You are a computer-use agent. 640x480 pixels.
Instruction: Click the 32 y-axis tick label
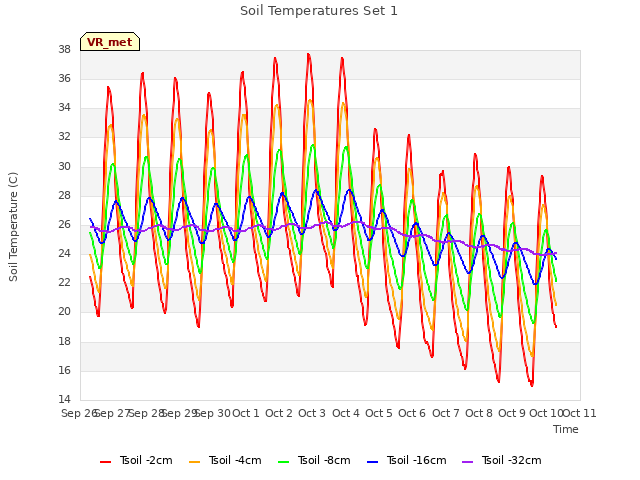tap(64, 137)
